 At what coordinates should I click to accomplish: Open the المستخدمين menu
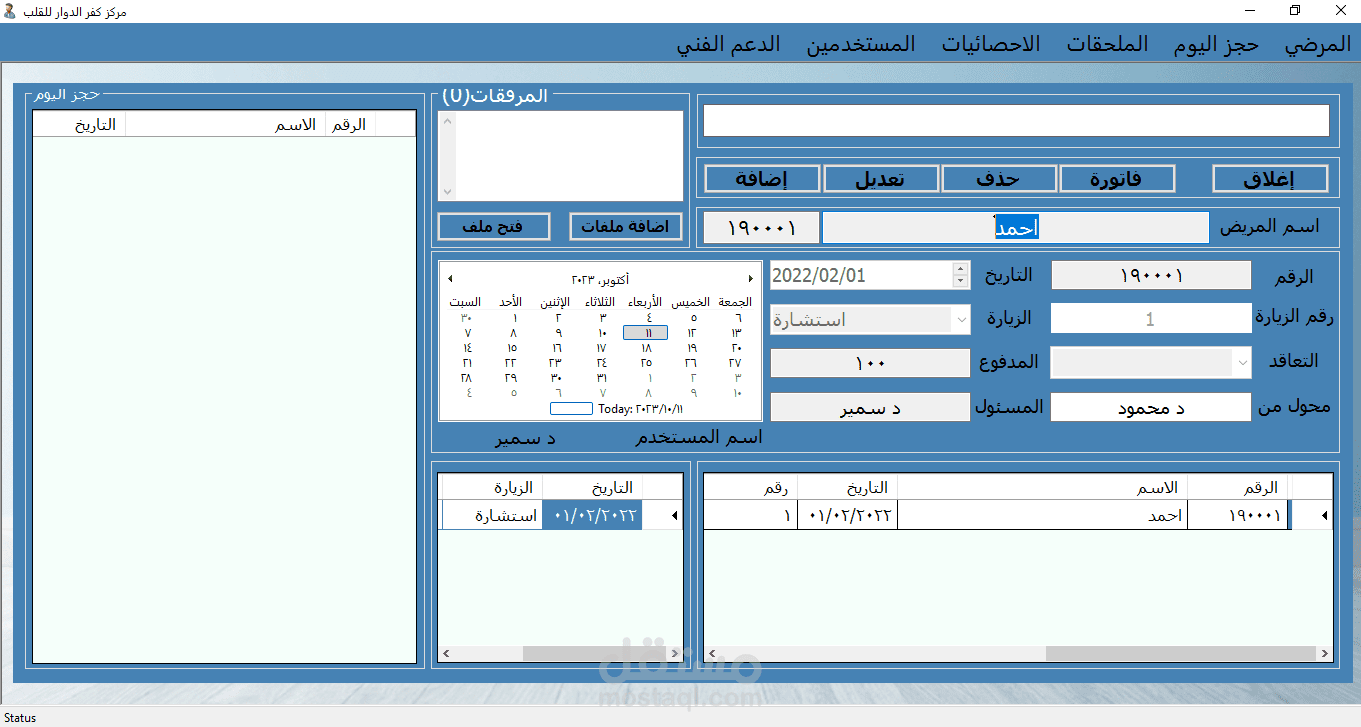862,44
